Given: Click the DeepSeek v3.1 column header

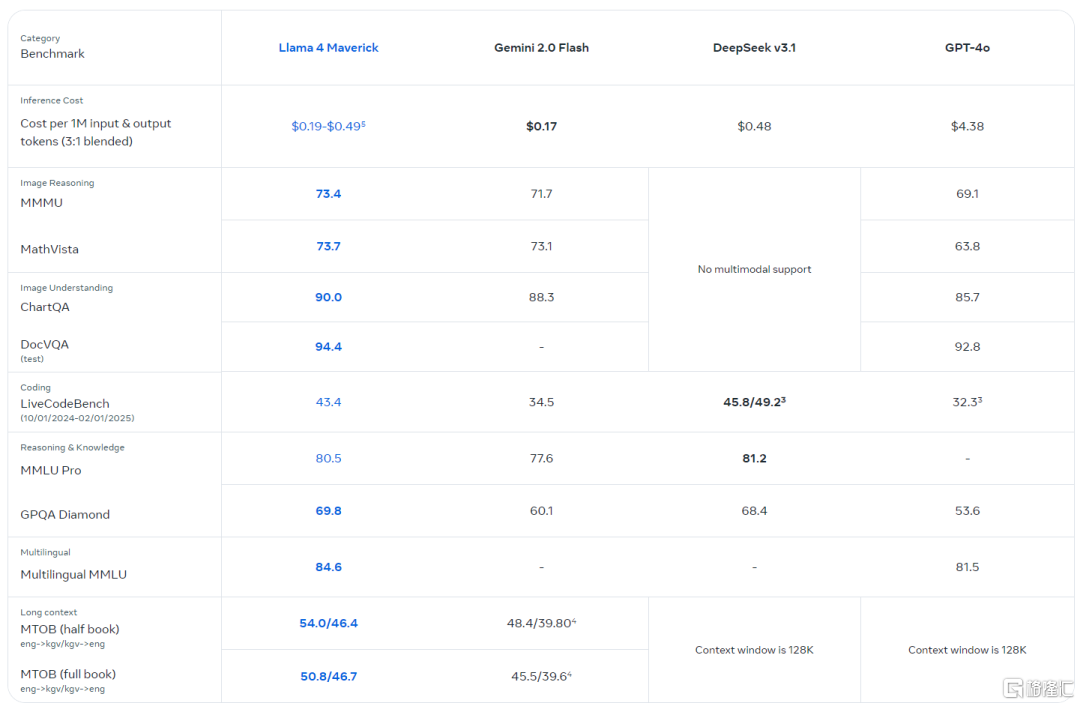Looking at the screenshot, I should tap(754, 48).
